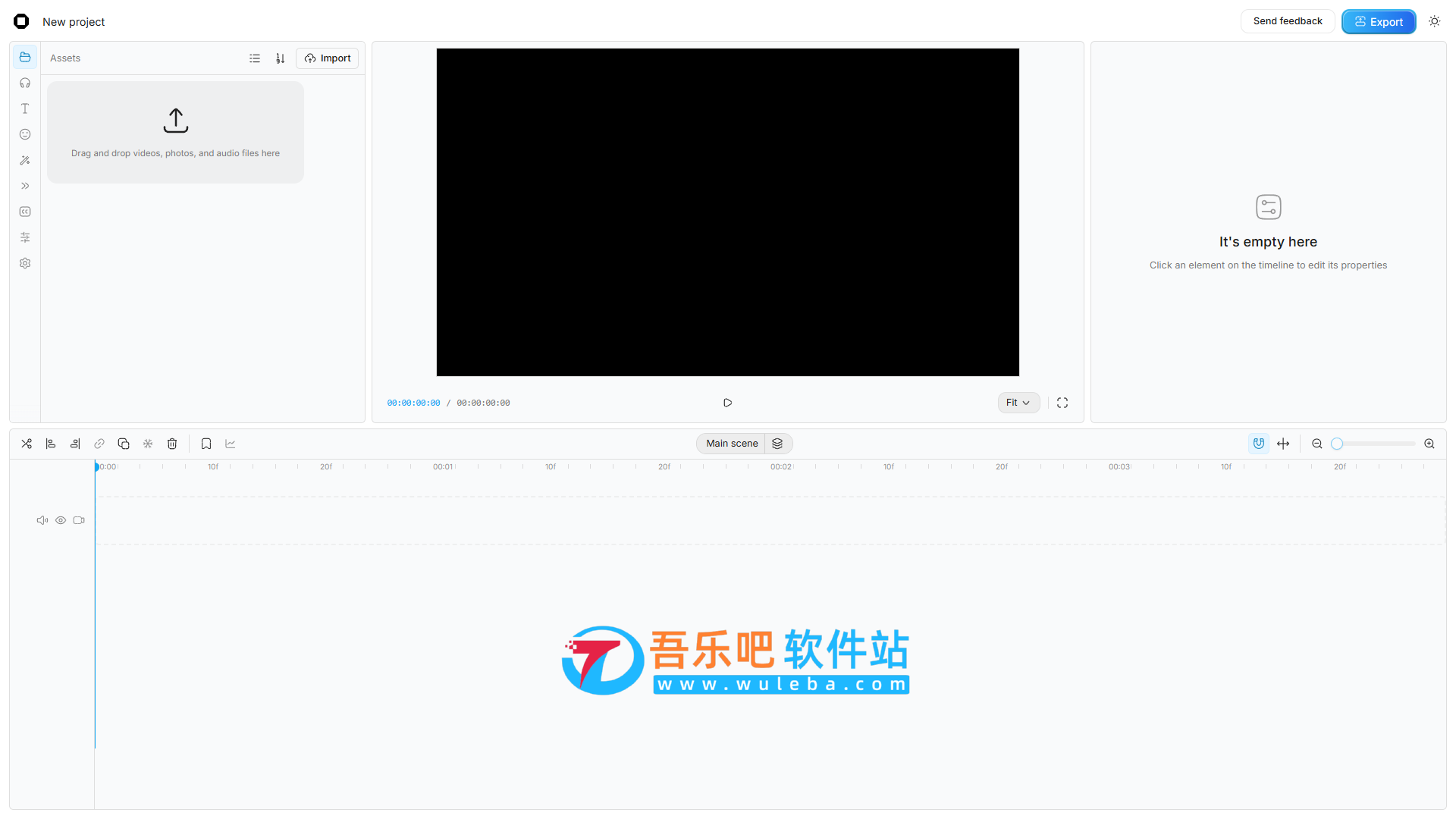The width and height of the screenshot is (1456, 819).
Task: Click the 00:03 mark on the ruler
Action: pos(1119,467)
